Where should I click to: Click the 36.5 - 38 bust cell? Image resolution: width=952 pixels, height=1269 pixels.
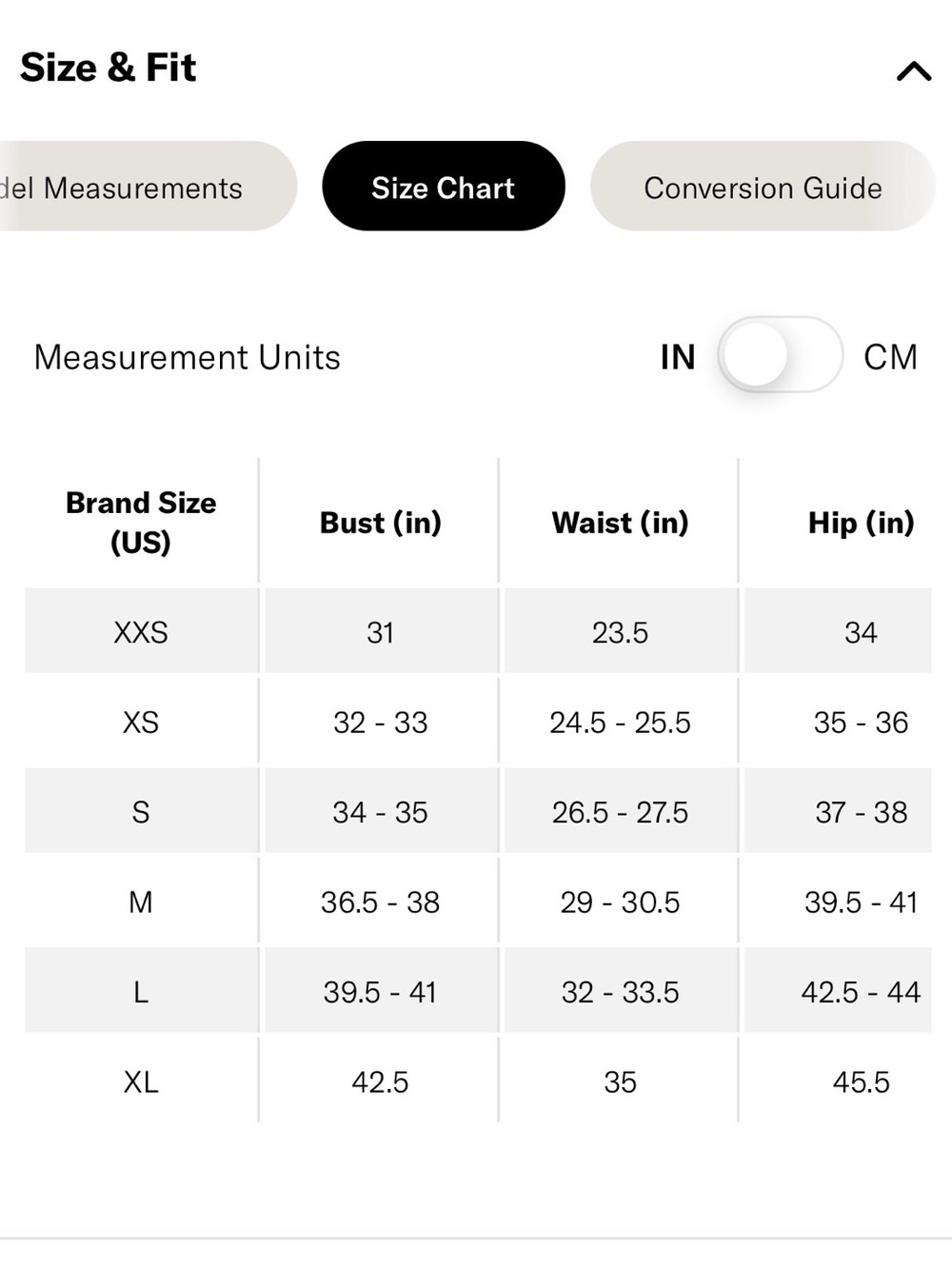point(381,902)
